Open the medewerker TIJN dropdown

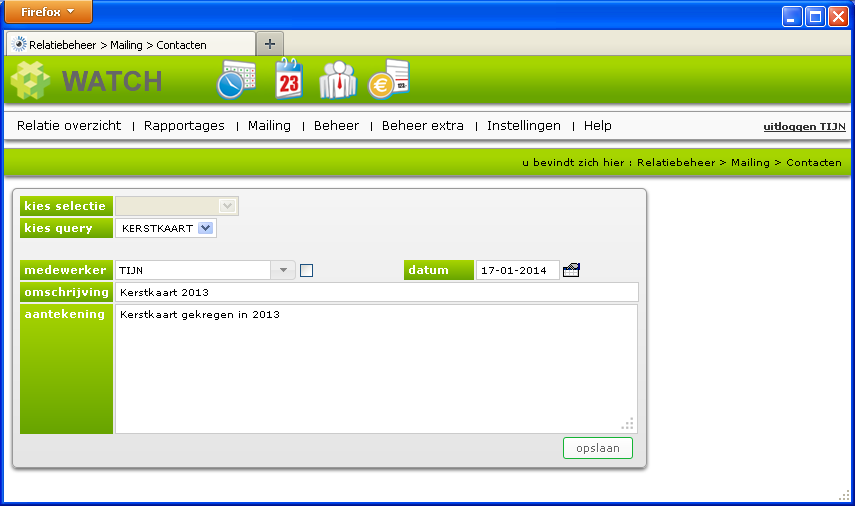point(283,270)
